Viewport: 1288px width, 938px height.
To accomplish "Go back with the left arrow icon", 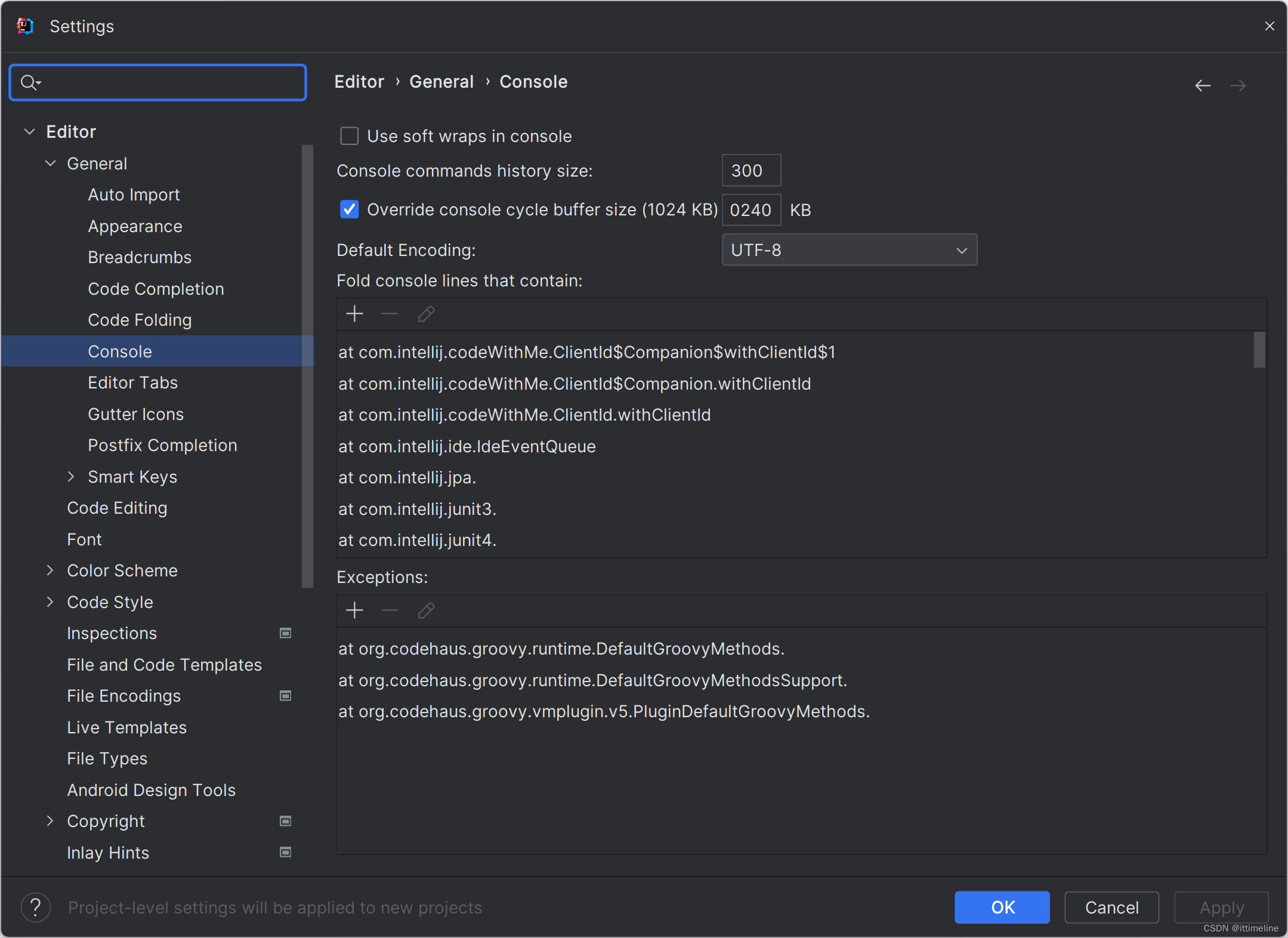I will [x=1203, y=86].
